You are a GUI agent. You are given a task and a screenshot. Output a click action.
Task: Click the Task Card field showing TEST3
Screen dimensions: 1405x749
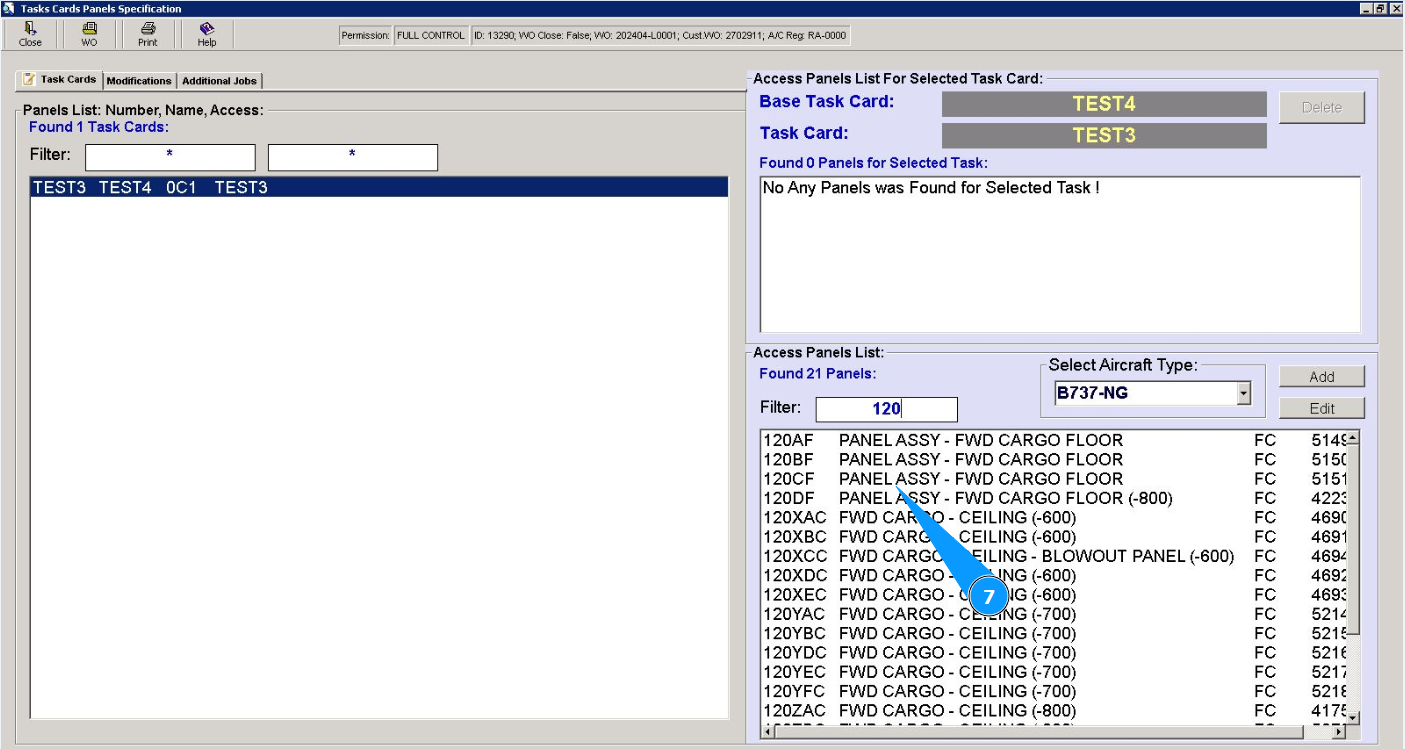(1104, 136)
